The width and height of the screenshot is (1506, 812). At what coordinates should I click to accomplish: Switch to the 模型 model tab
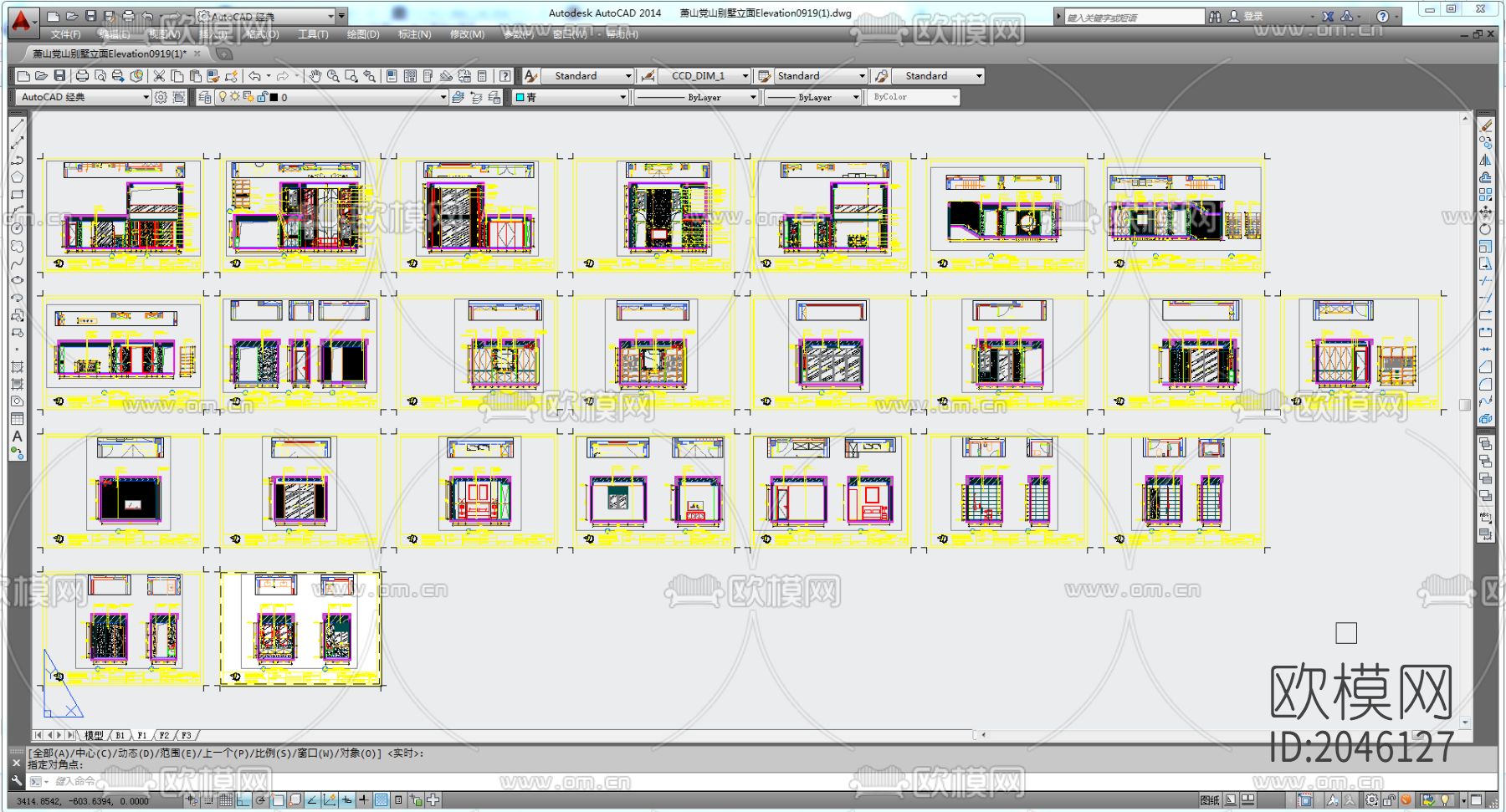94,735
